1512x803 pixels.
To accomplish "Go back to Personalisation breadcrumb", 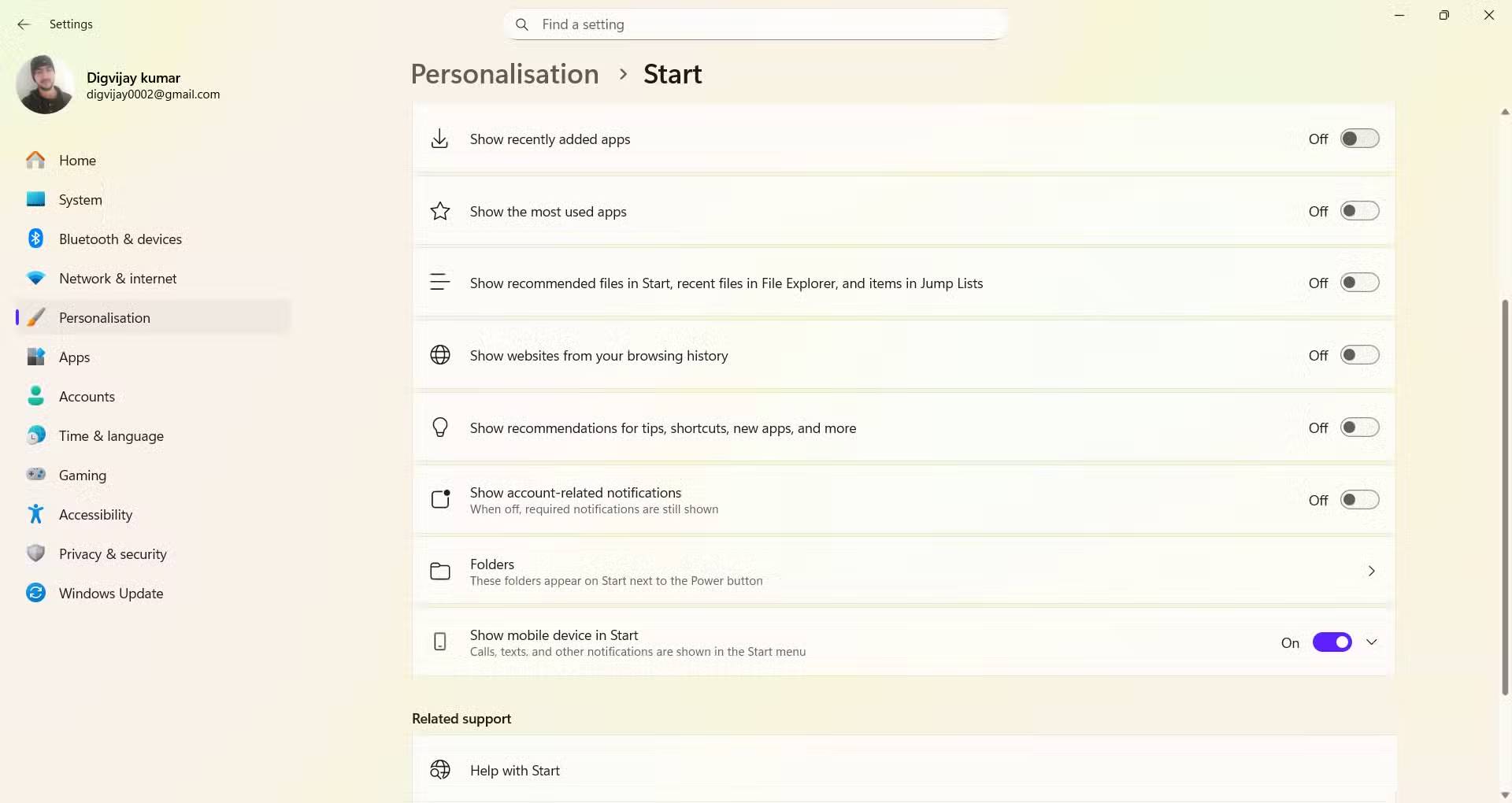I will click(505, 74).
